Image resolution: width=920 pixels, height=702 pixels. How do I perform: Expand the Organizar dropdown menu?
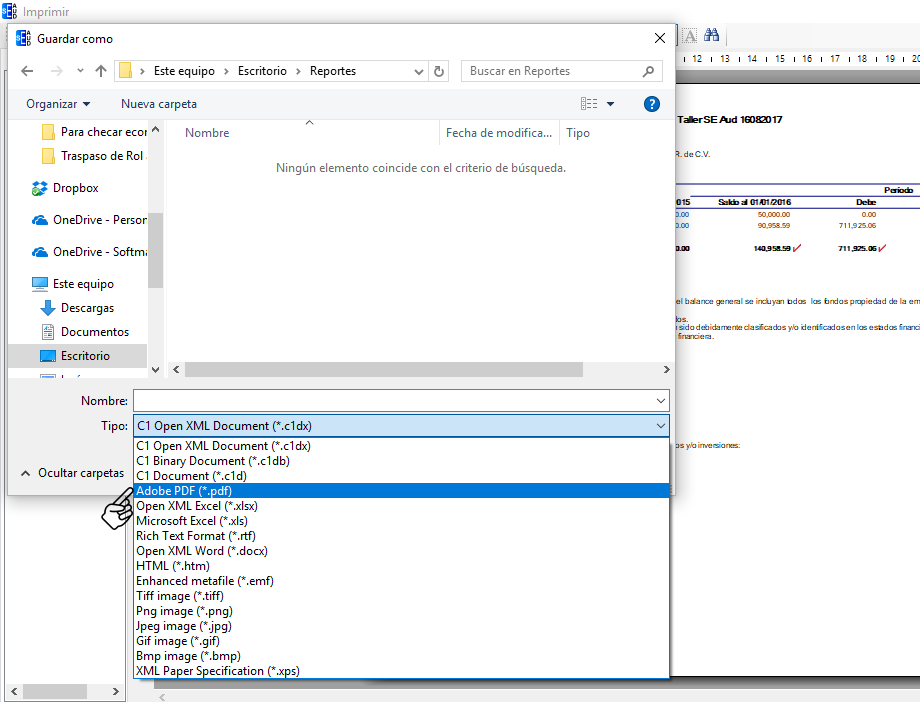(x=58, y=104)
